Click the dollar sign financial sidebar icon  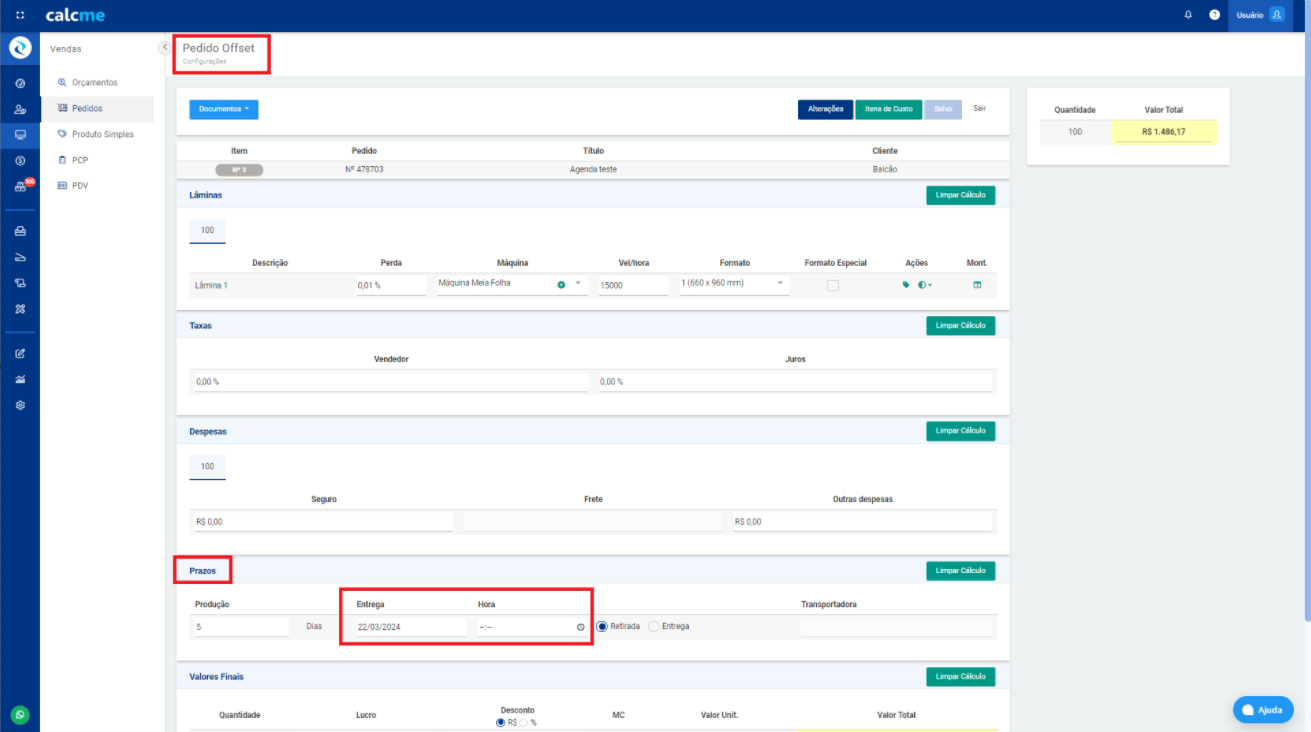[x=20, y=160]
